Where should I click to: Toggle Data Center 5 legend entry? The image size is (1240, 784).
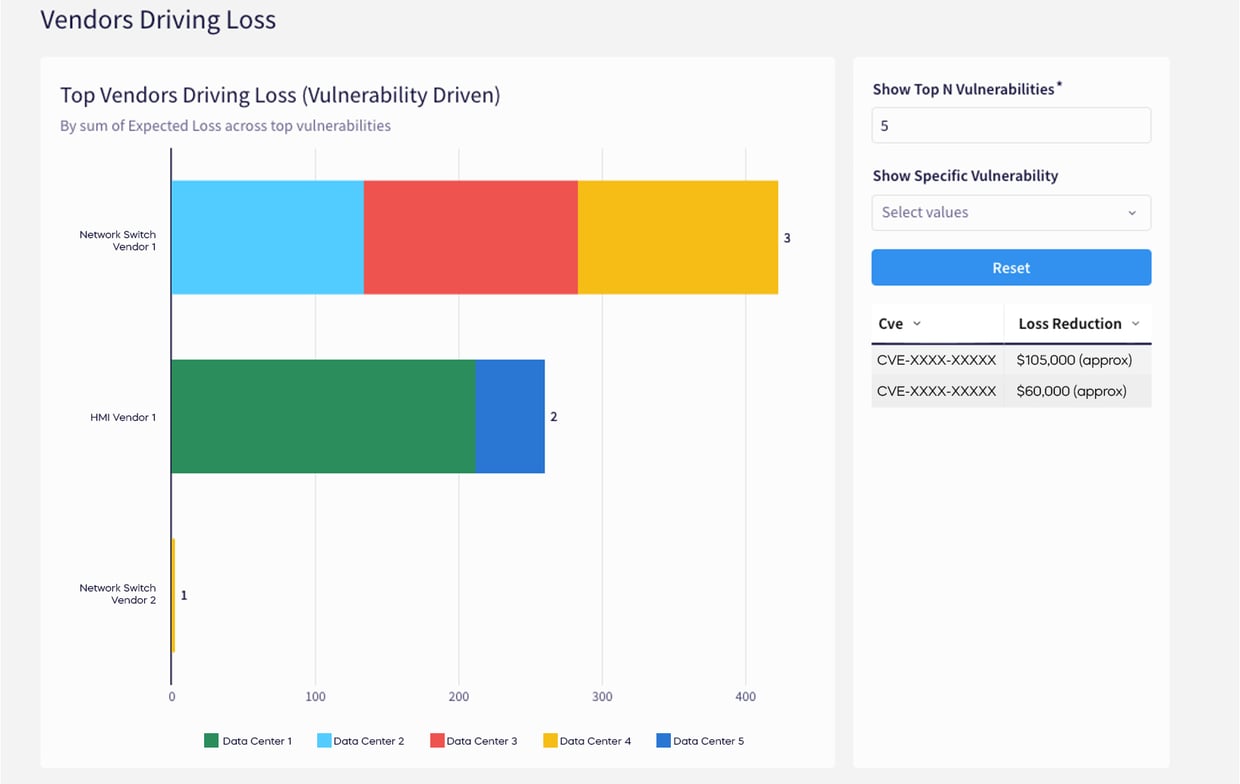[x=700, y=741]
